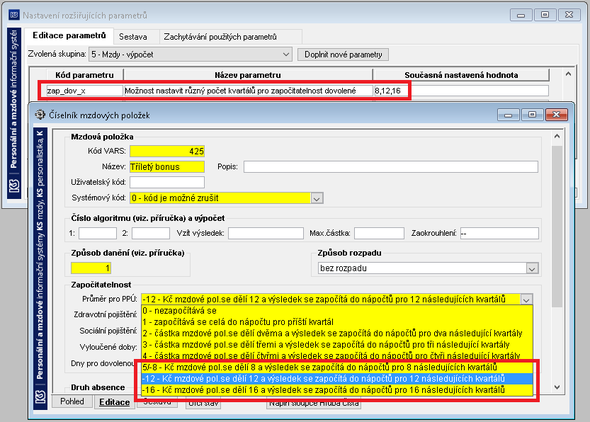Open the Sestava tab in the parameter window
Viewport: 590px width, 422px height.
coord(133,37)
